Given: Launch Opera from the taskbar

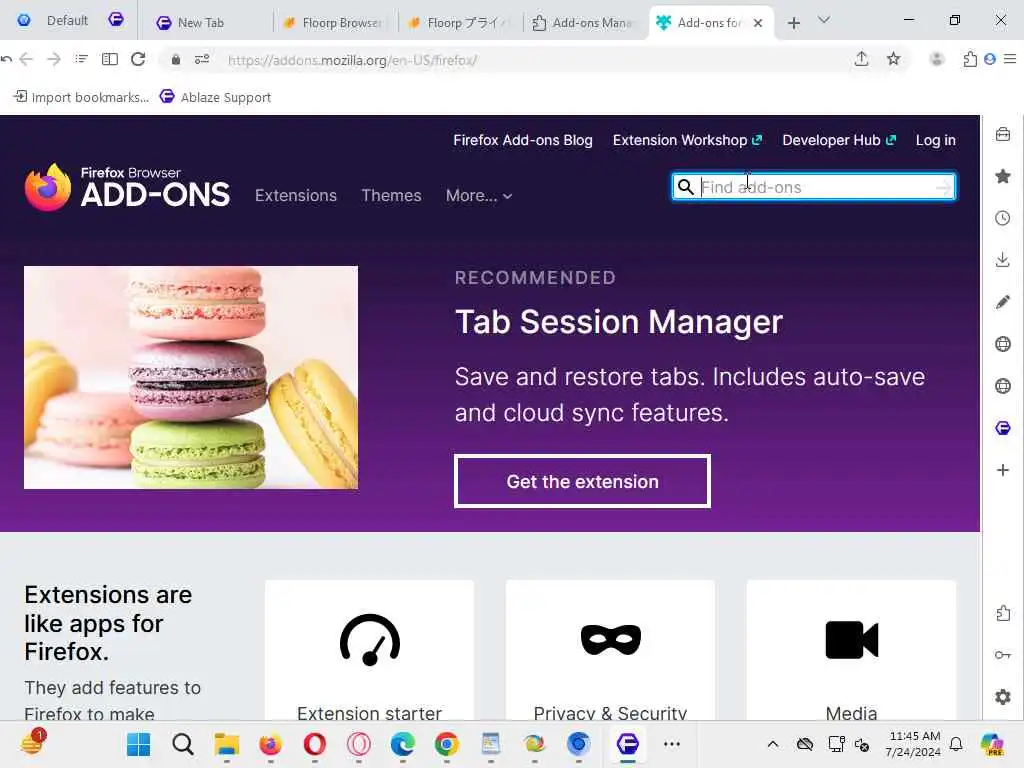Looking at the screenshot, I should coord(315,744).
